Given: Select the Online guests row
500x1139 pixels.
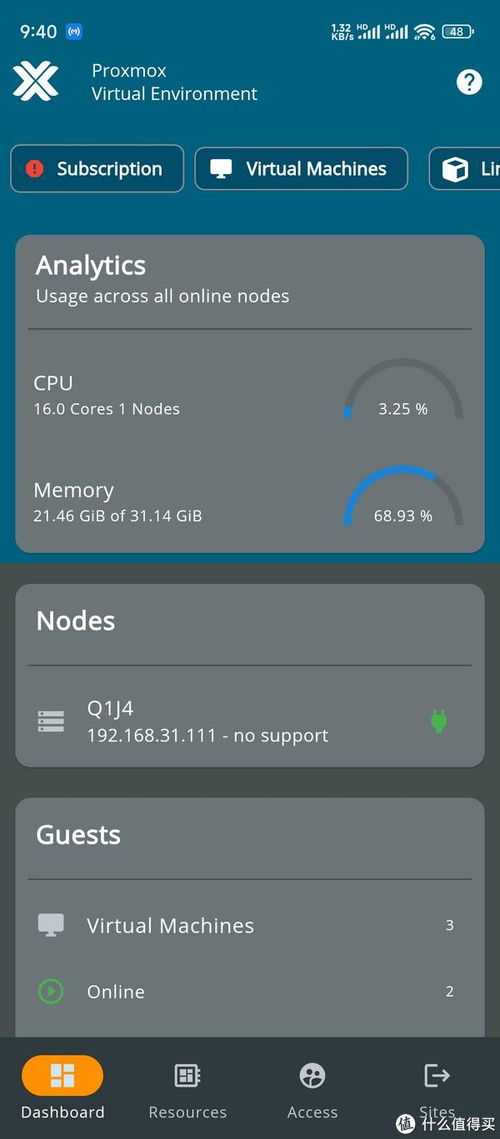Looking at the screenshot, I should (x=250, y=991).
